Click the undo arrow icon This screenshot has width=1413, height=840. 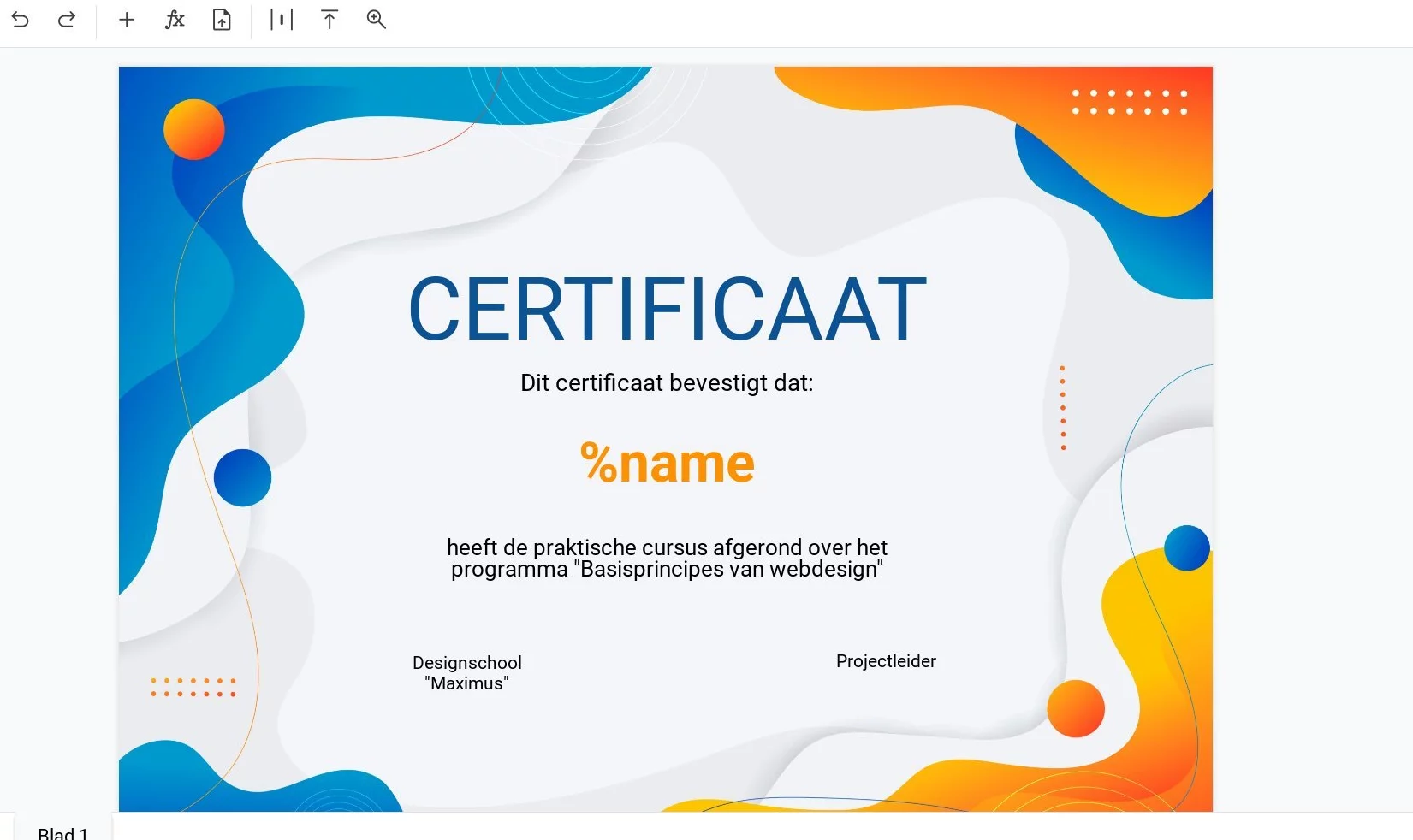[21, 20]
